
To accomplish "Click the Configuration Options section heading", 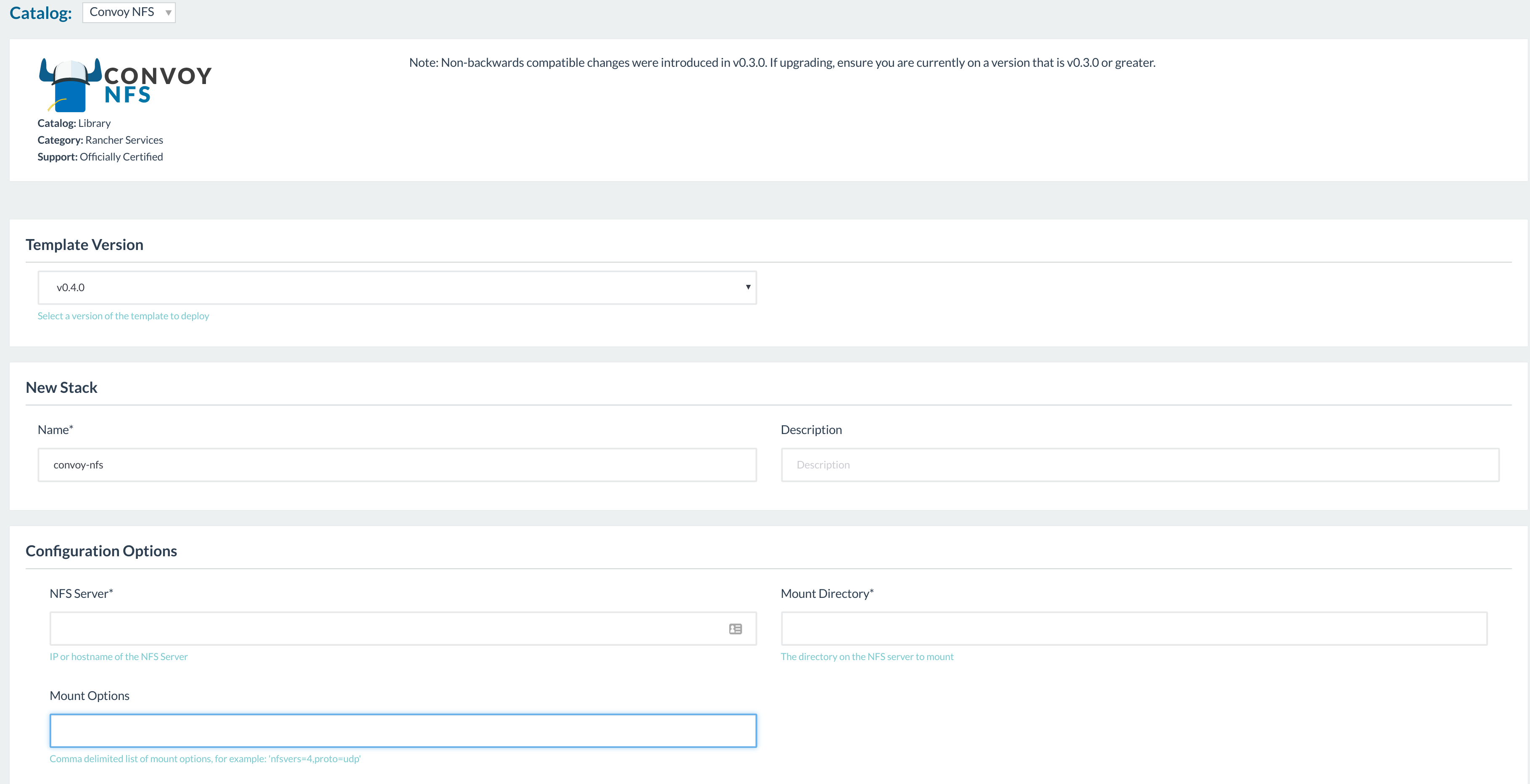I will (x=101, y=551).
